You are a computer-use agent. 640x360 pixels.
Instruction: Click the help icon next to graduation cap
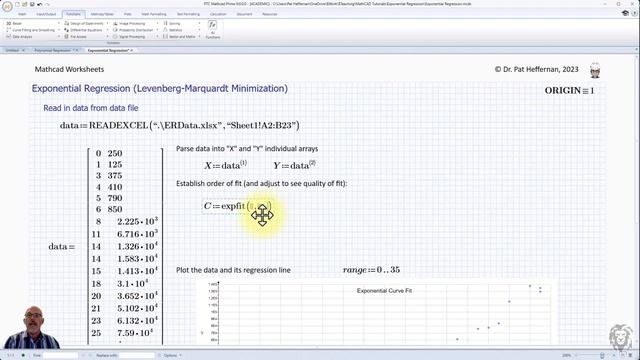click(x=635, y=13)
